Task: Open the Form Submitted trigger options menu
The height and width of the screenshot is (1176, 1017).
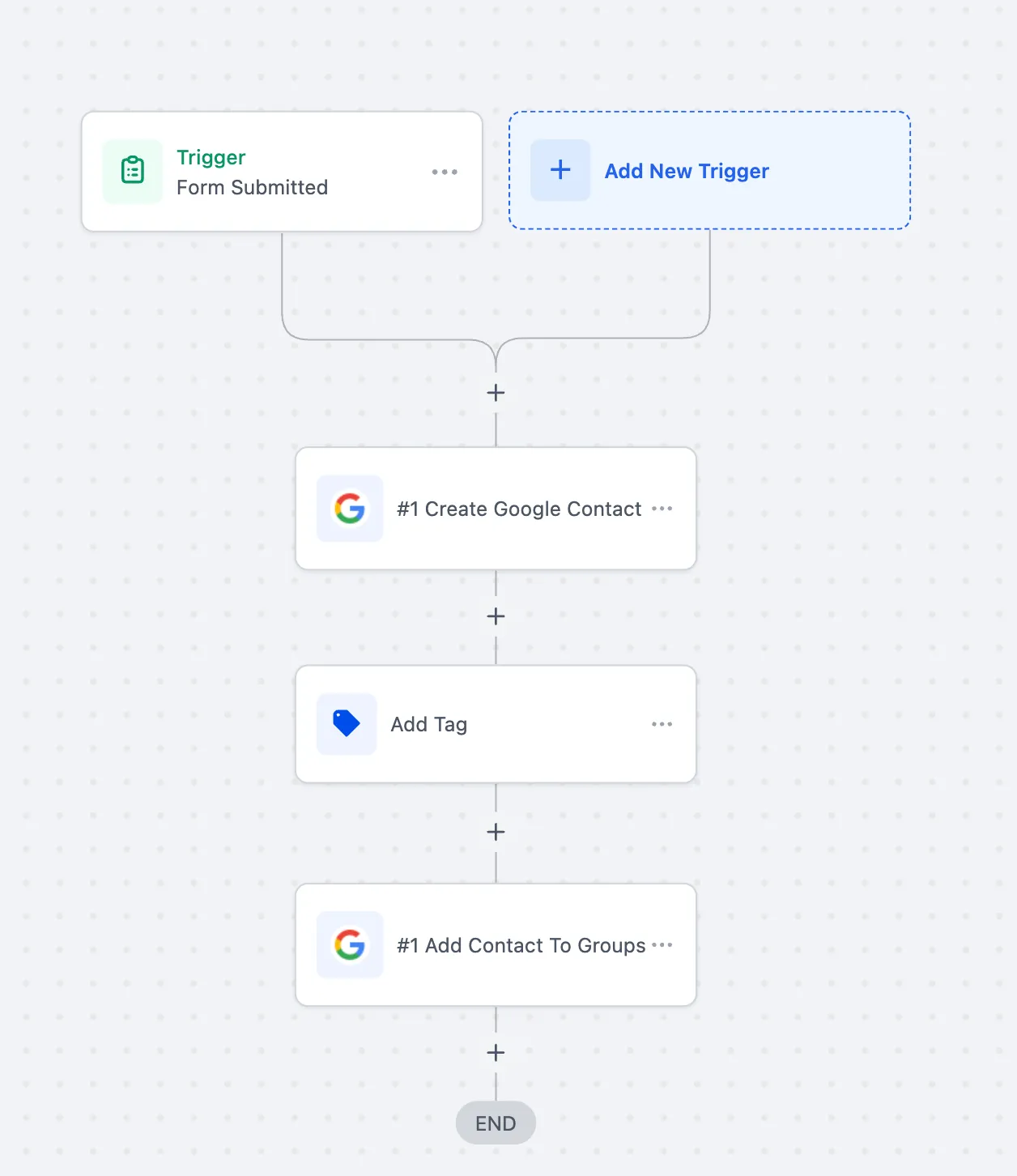Action: (445, 172)
